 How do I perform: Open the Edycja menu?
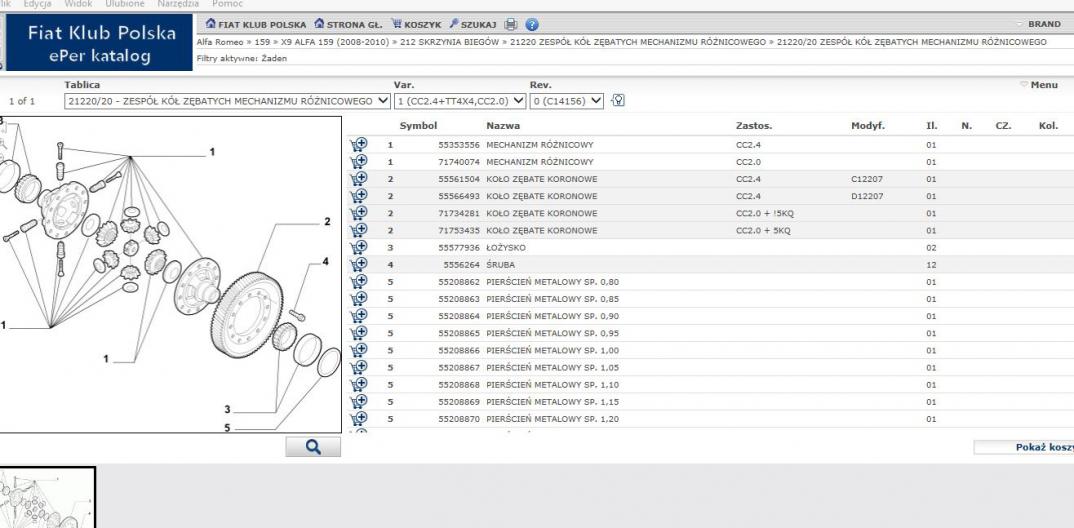pos(38,4)
